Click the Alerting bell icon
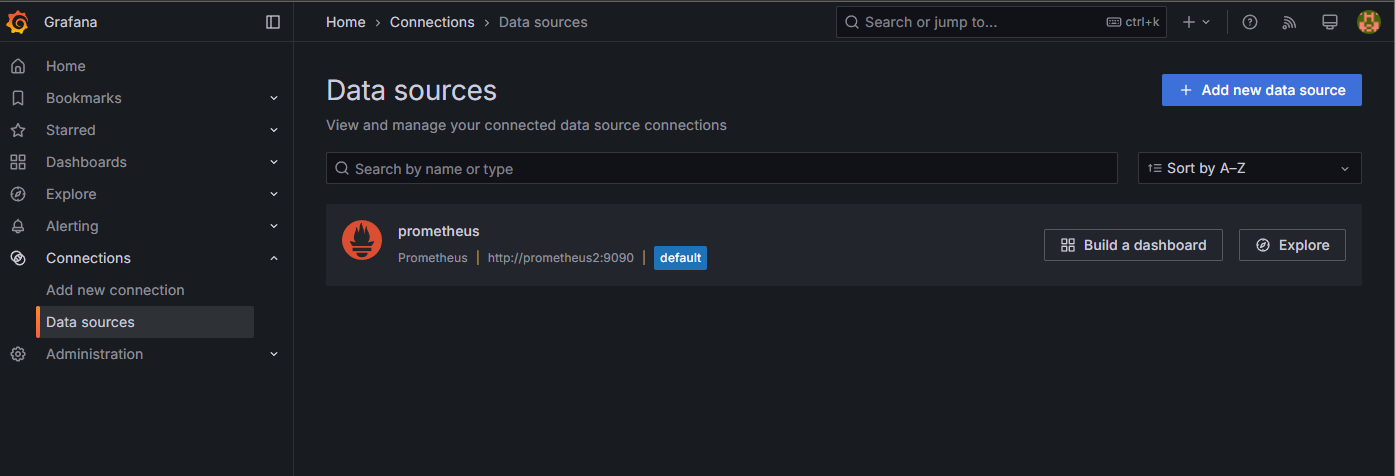The width and height of the screenshot is (1396, 476). [x=18, y=226]
